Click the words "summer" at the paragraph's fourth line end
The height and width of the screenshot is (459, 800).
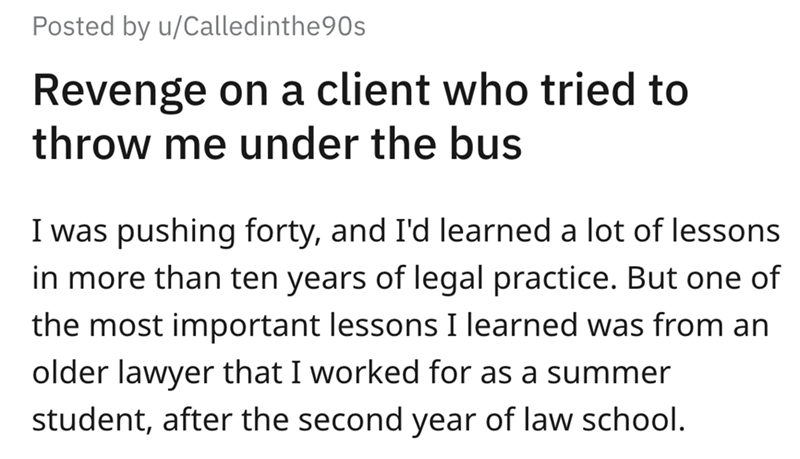coord(609,373)
